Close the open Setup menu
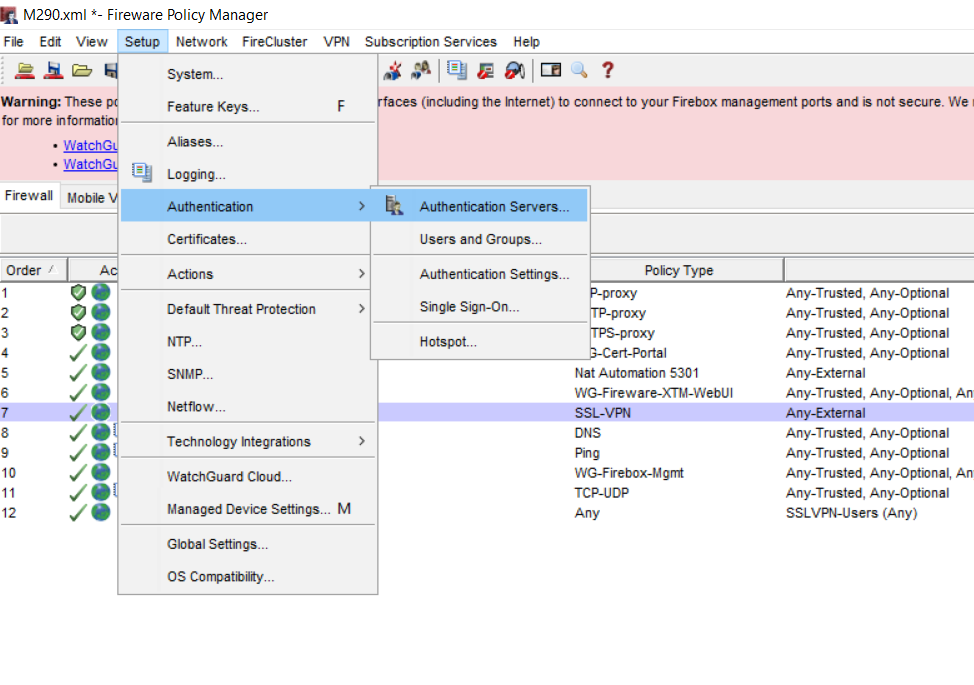This screenshot has height=685, width=974. click(142, 42)
